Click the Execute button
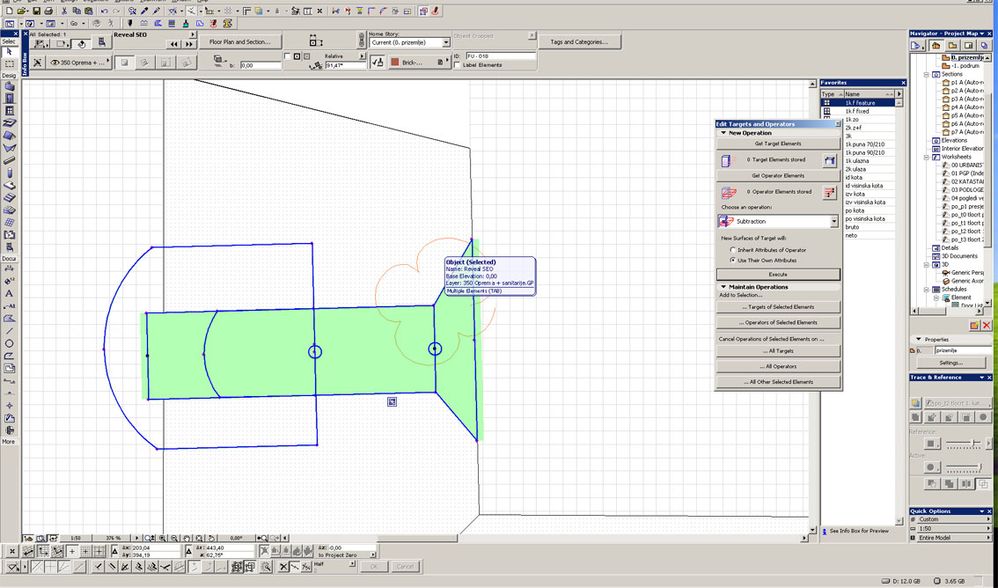This screenshot has width=998, height=588. pos(777,274)
